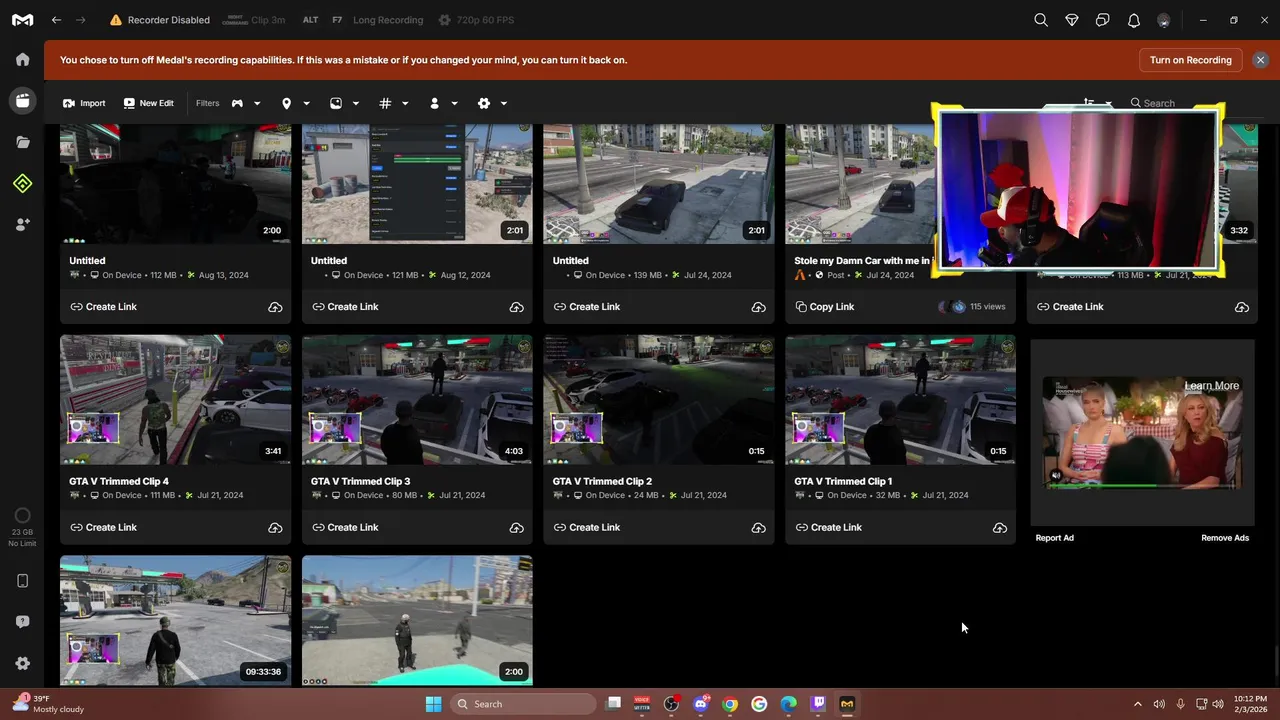1280x720 pixels.
Task: Upload GTA V Trimmed Clip 1 to cloud
Action: tap(1000, 528)
